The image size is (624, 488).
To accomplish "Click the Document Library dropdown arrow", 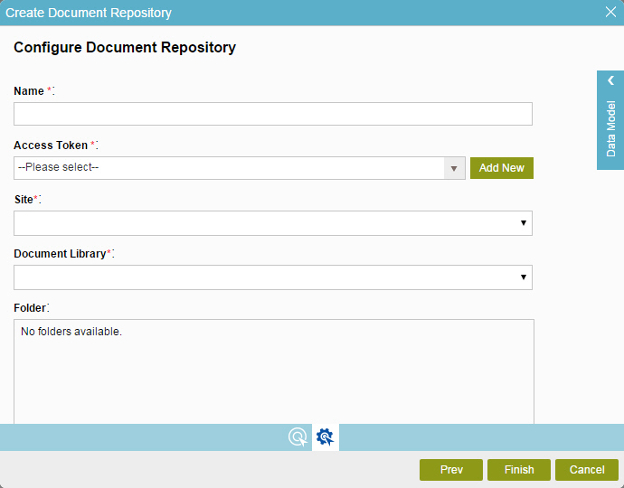I will [523, 277].
